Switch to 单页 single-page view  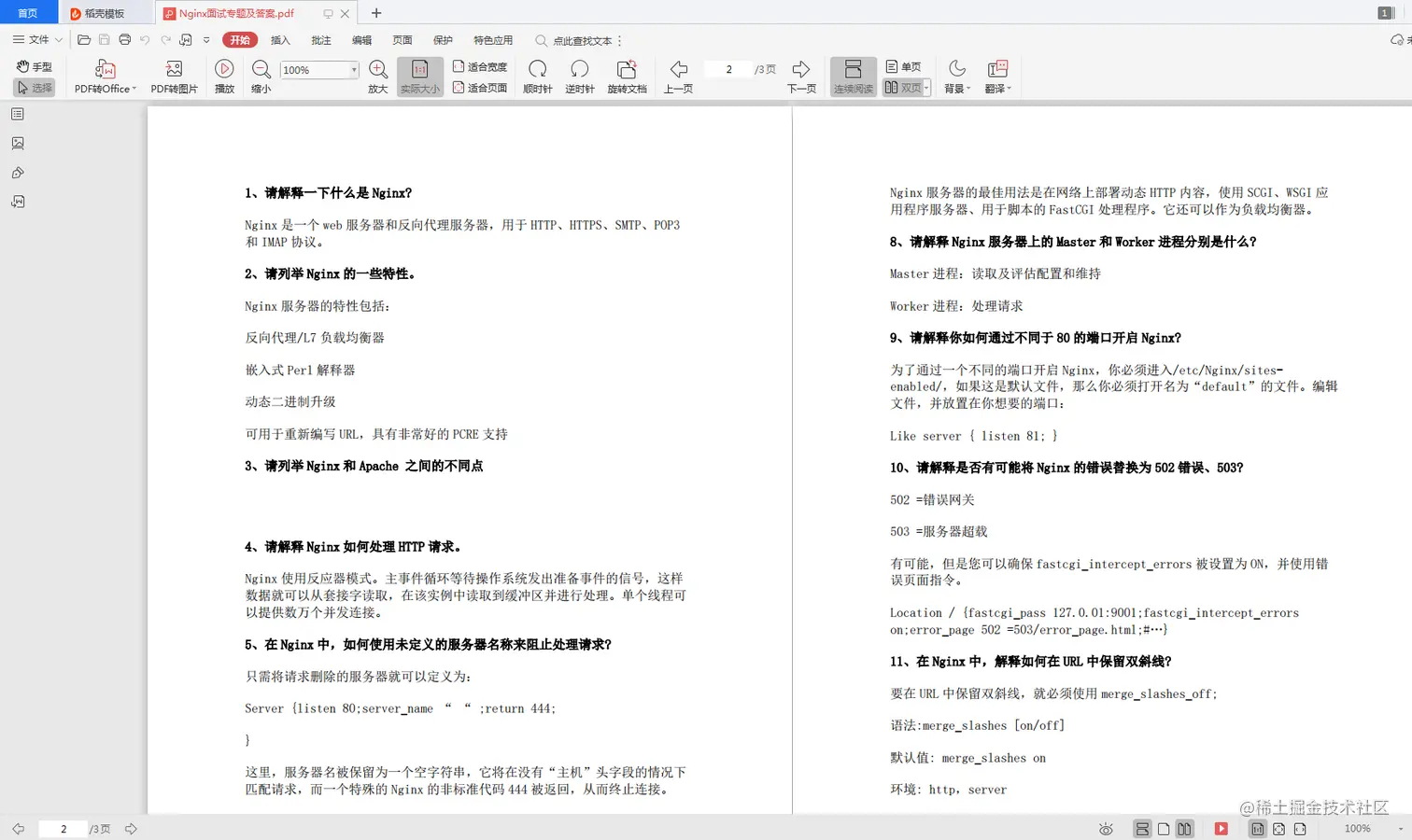pyautogui.click(x=903, y=66)
